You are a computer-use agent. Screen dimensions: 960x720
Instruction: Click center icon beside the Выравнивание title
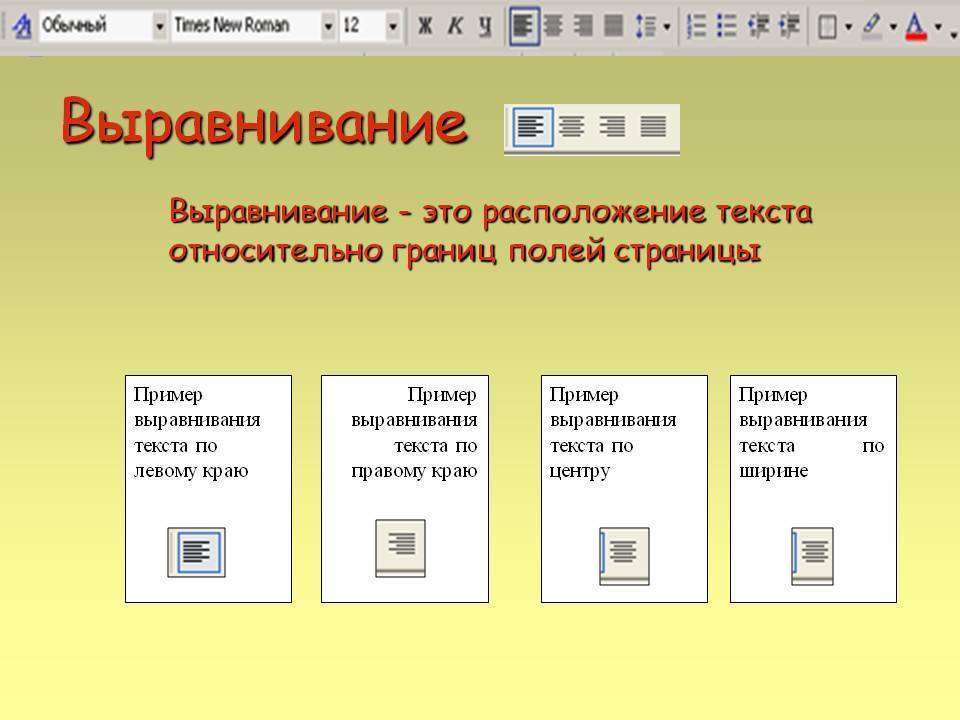(572, 127)
